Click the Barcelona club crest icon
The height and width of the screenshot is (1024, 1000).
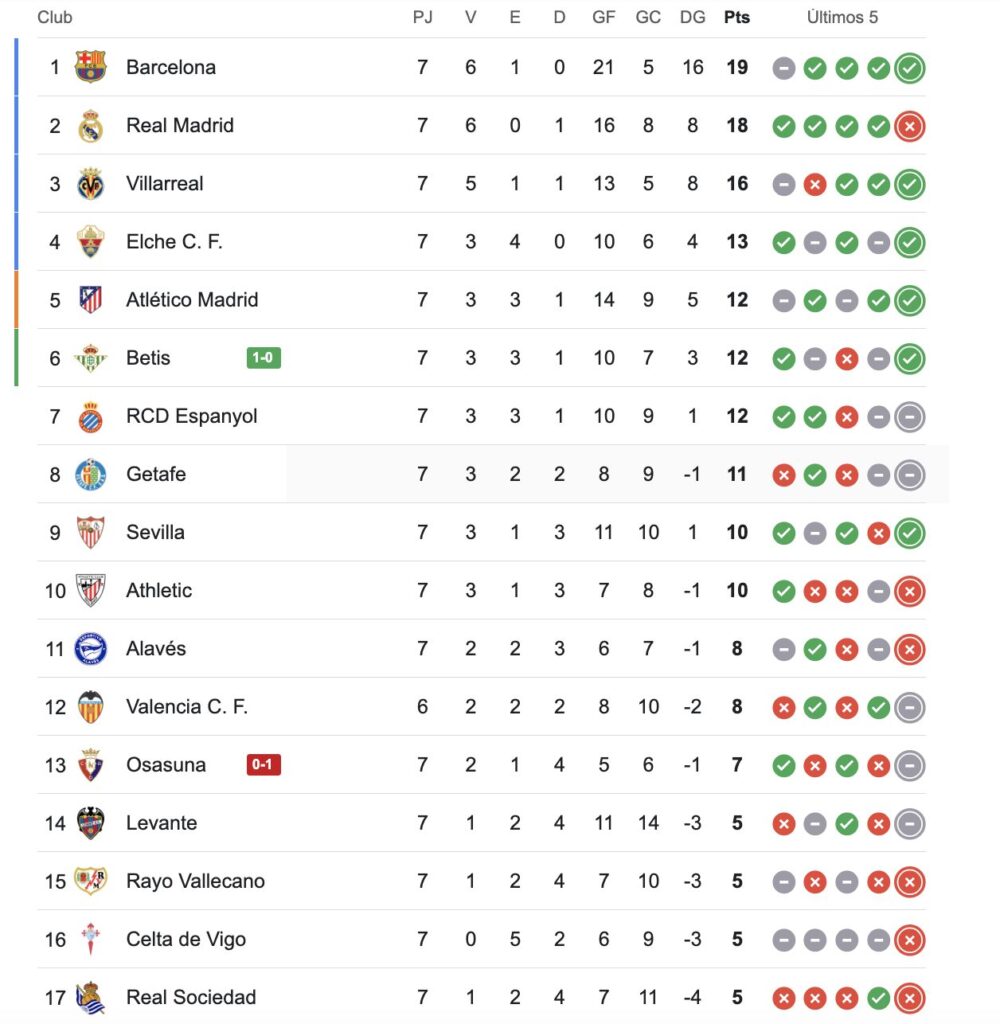tap(90, 67)
